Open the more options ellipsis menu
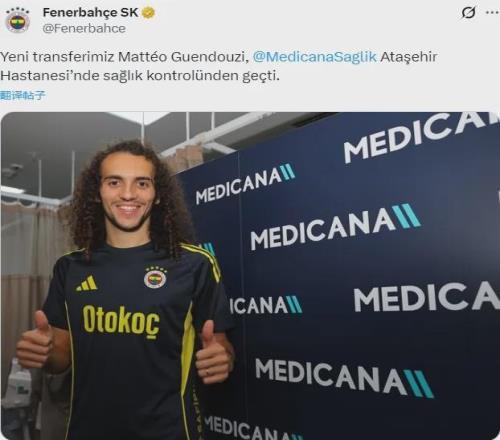 tap(493, 13)
